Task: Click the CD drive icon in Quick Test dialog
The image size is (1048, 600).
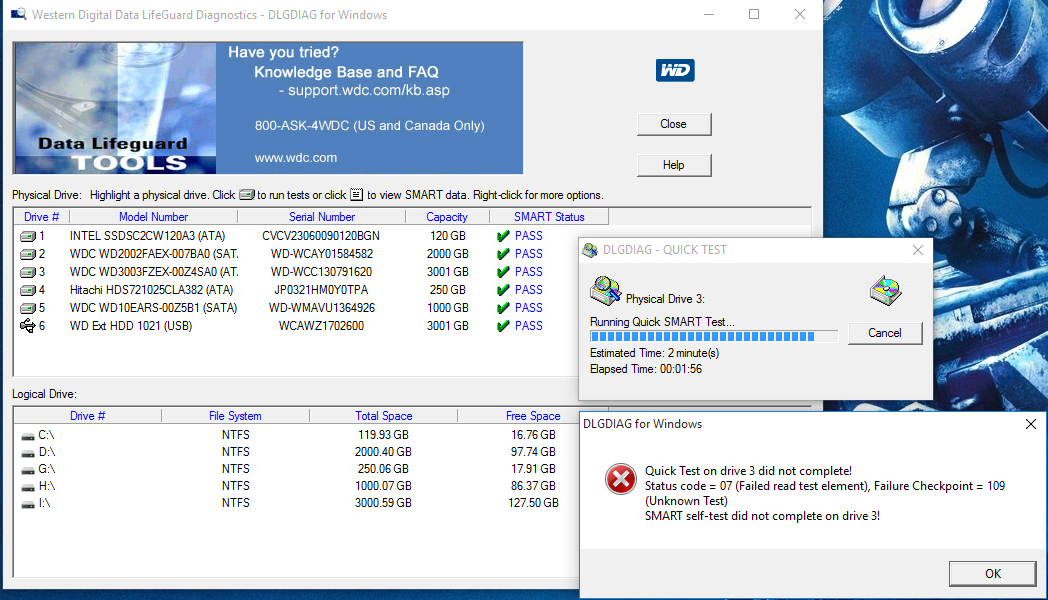Action: click(x=886, y=291)
